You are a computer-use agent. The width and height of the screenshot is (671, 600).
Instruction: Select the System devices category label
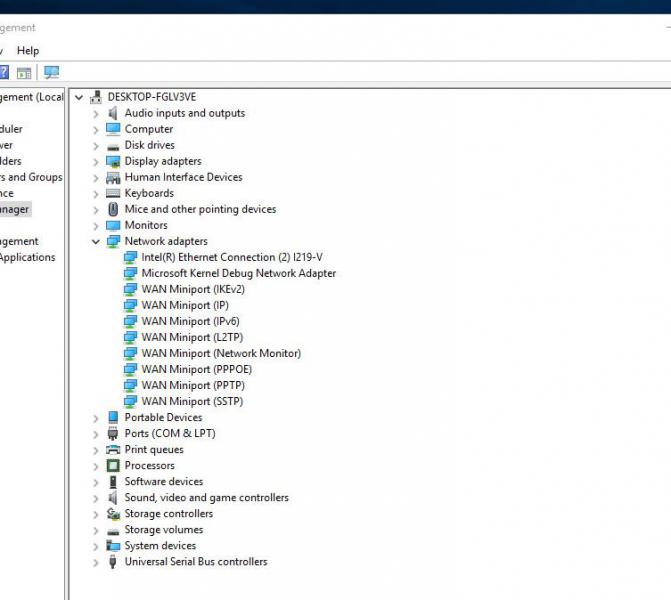click(160, 546)
